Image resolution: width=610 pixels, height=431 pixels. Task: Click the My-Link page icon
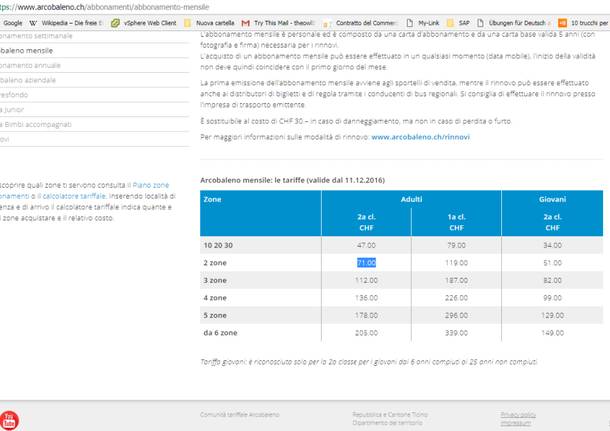pyautogui.click(x=410, y=23)
